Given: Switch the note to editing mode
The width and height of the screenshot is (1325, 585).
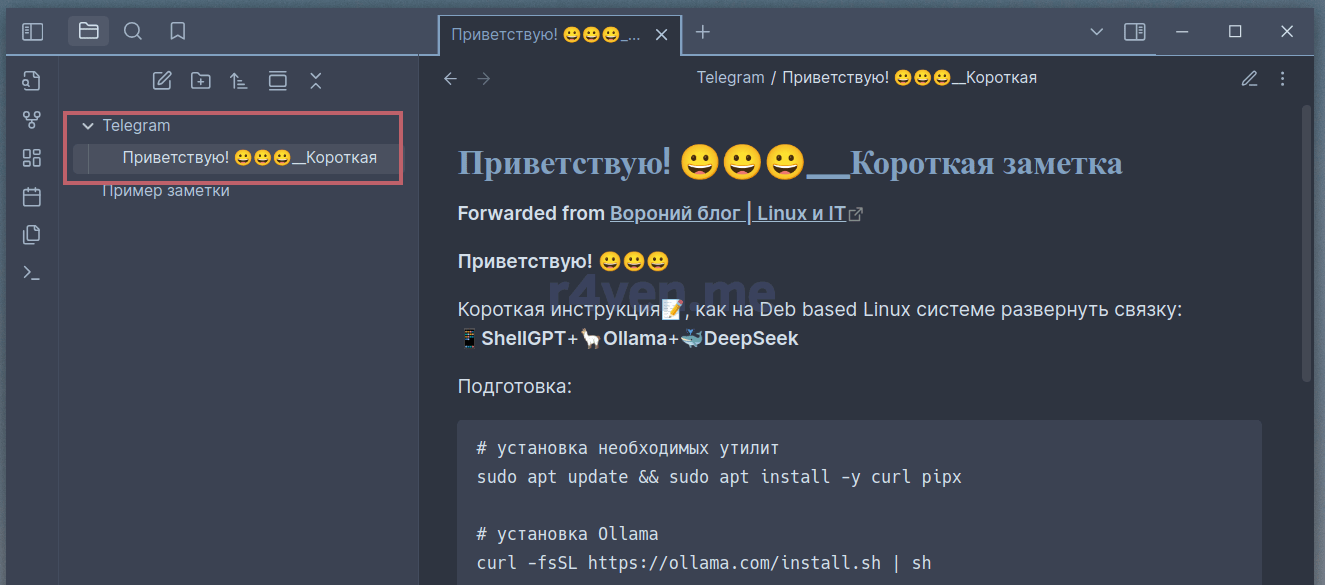Looking at the screenshot, I should pyautogui.click(x=1249, y=78).
